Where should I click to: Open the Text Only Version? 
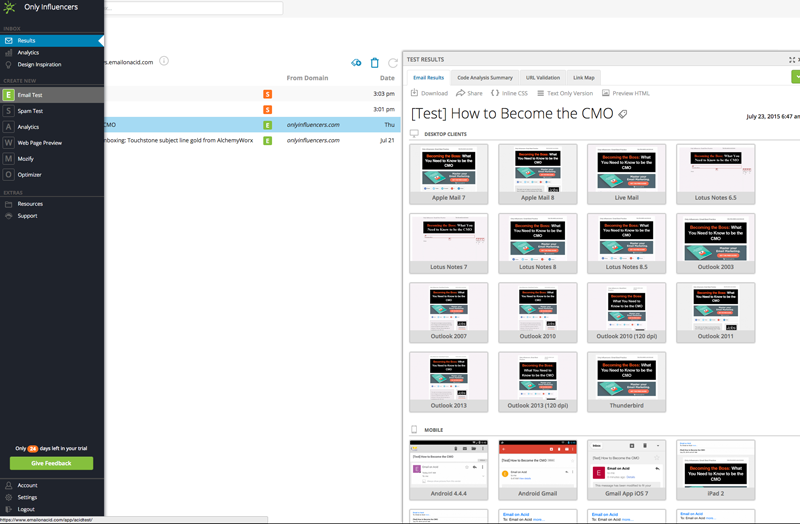click(x=565, y=93)
